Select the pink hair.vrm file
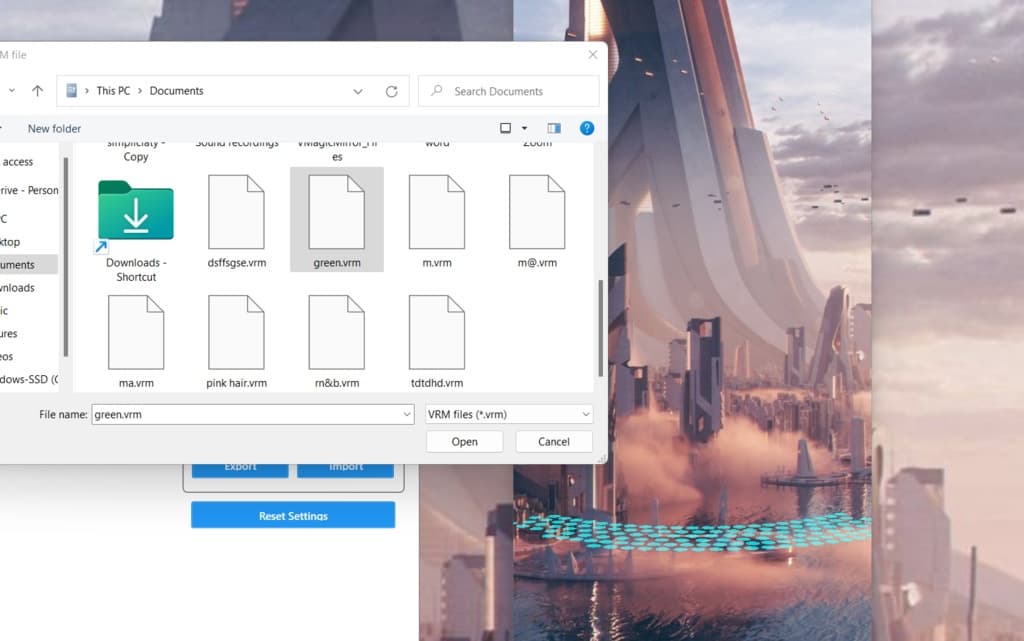The height and width of the screenshot is (641, 1024). pyautogui.click(x=236, y=333)
